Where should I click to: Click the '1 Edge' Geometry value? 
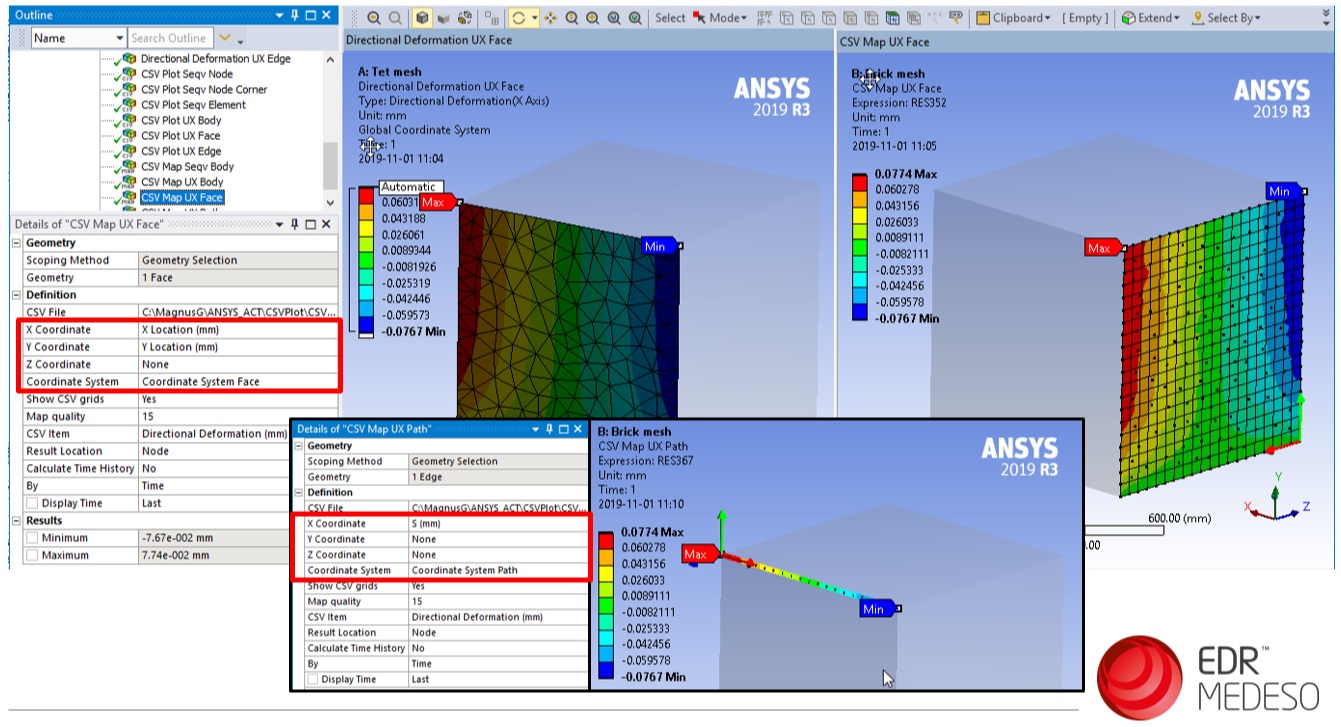point(498,477)
